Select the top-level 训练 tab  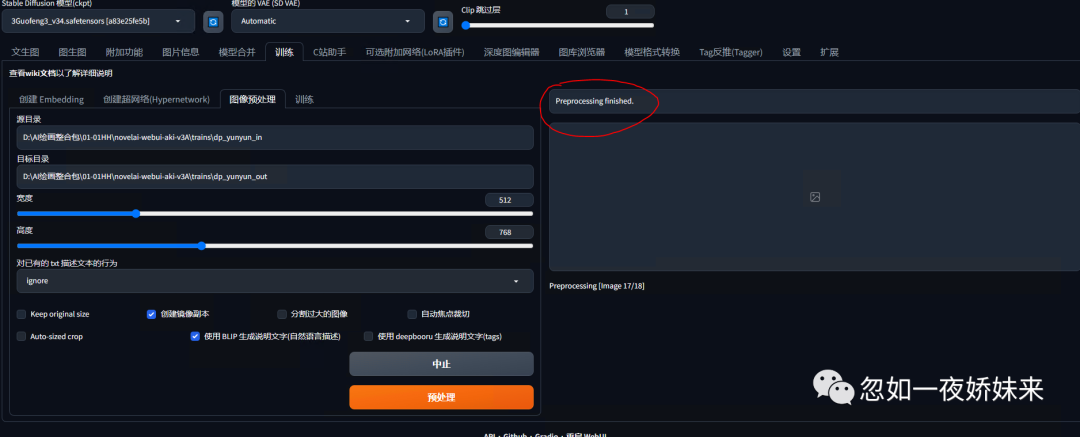[284, 52]
